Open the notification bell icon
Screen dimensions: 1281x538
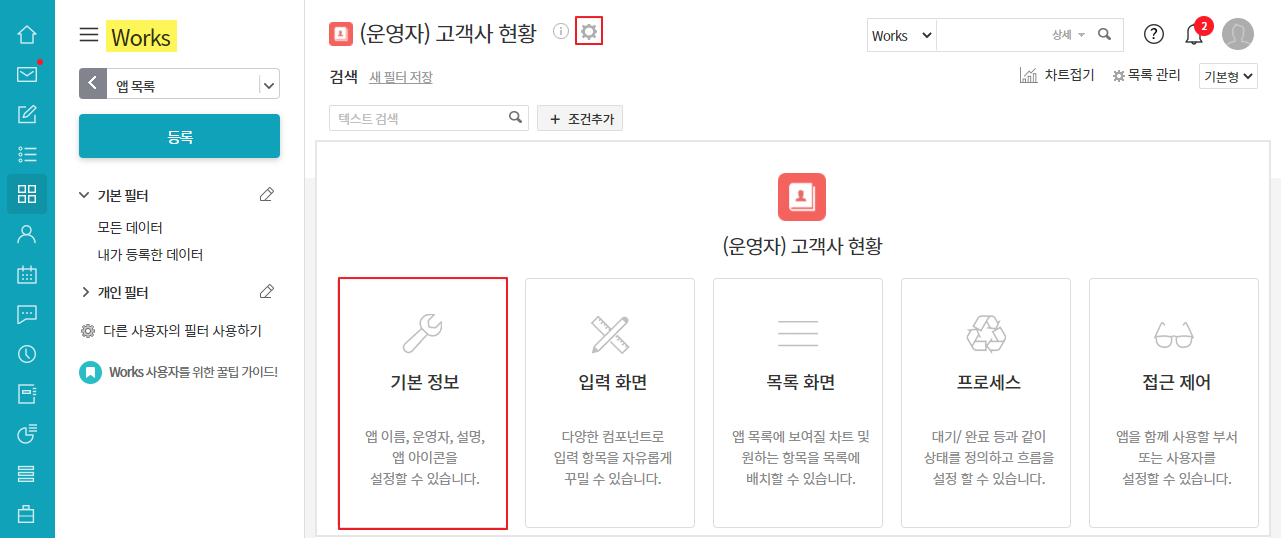1193,35
